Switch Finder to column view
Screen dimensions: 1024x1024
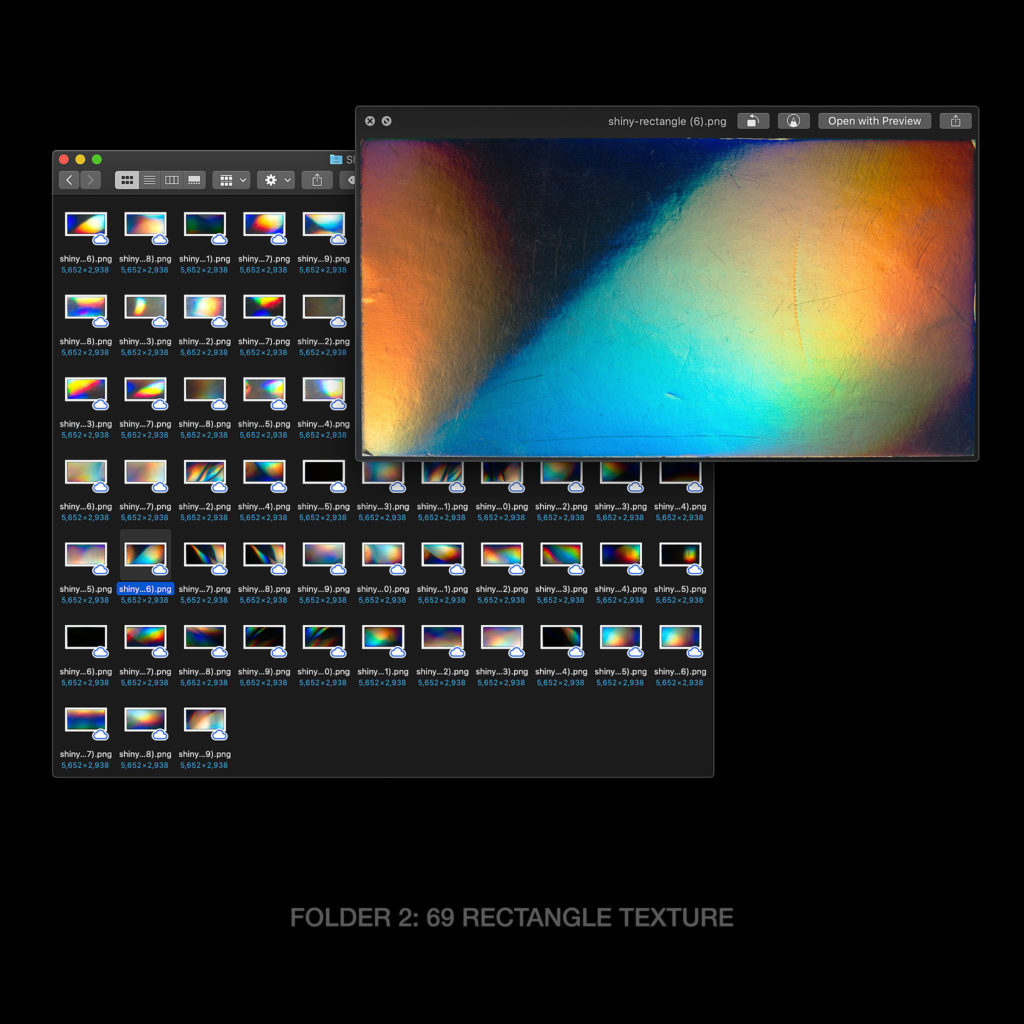pyautogui.click(x=171, y=180)
